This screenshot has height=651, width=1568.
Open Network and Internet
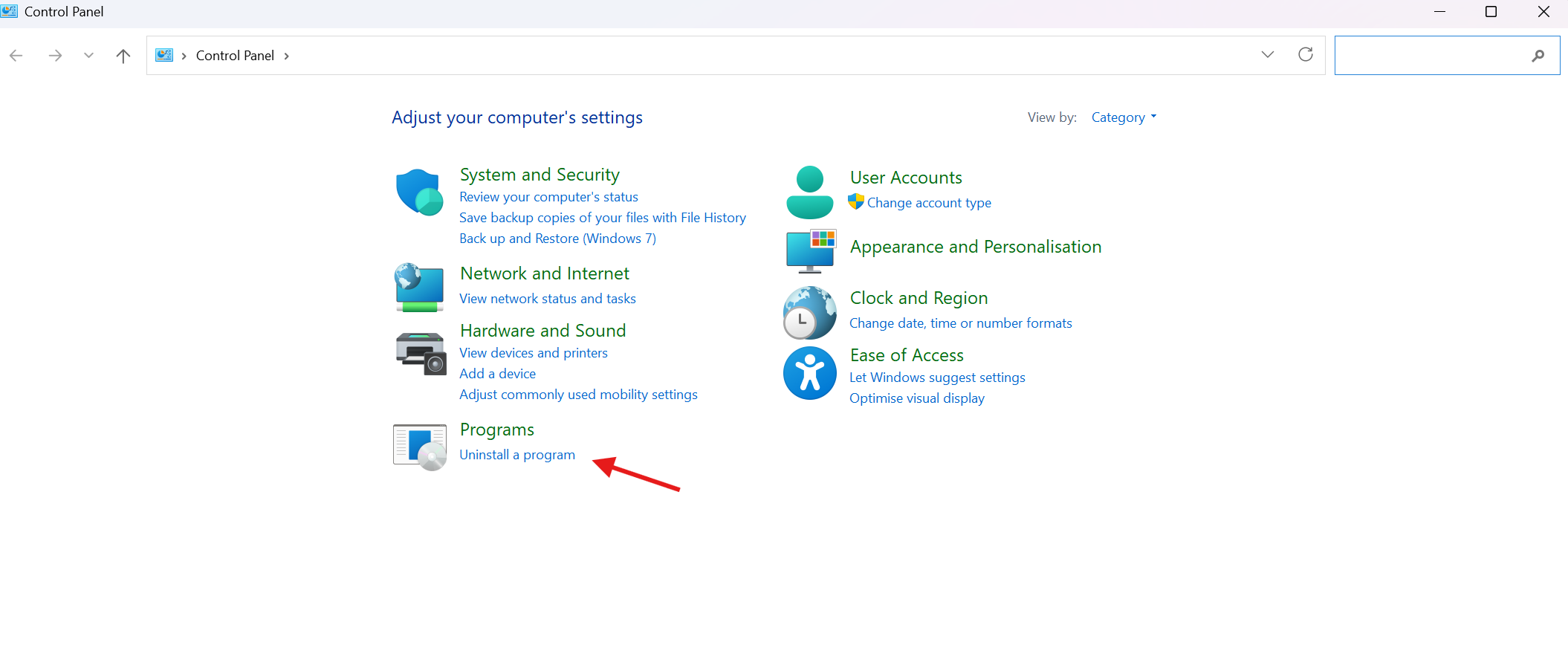coord(545,273)
